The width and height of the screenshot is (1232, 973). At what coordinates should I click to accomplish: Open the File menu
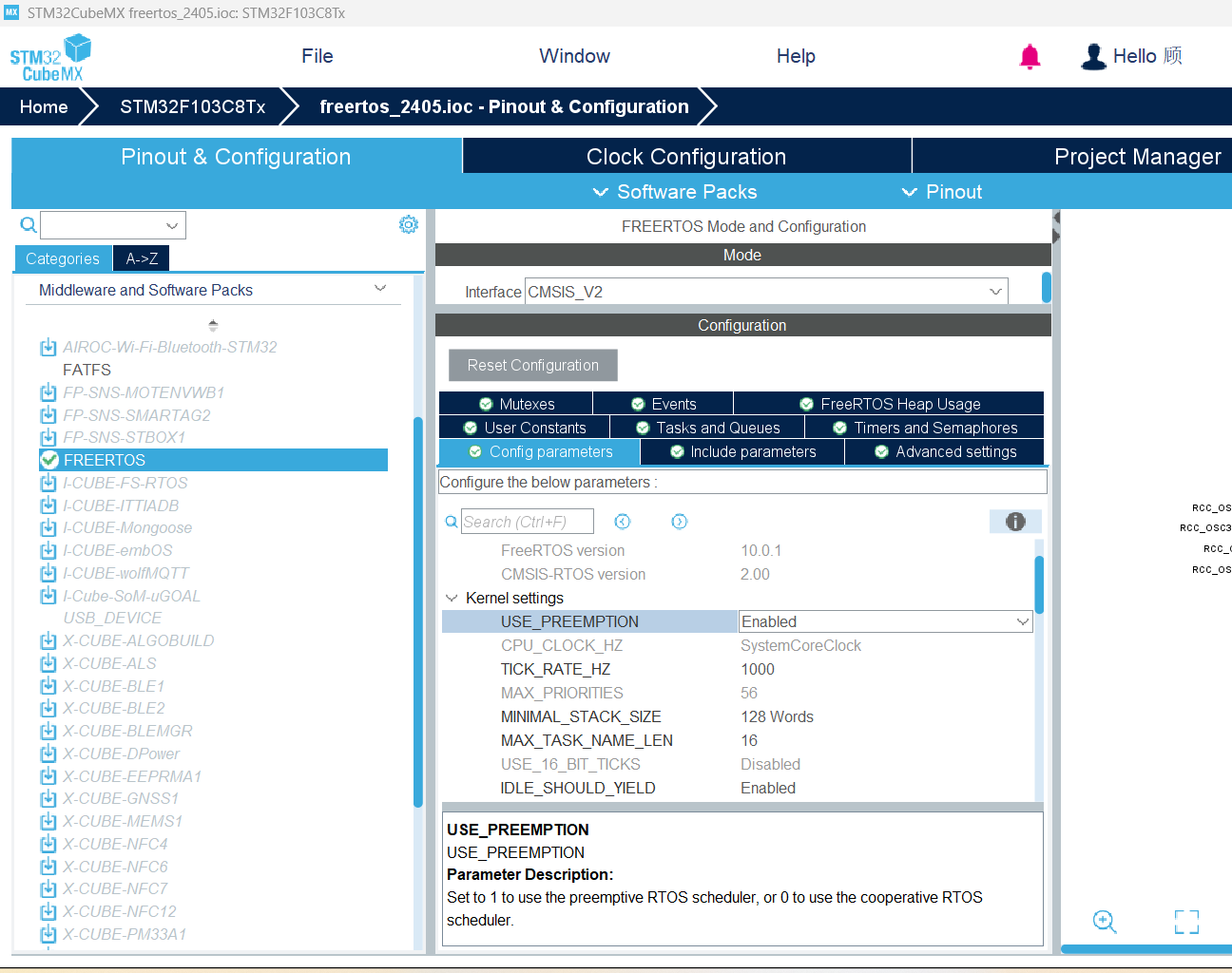318,56
